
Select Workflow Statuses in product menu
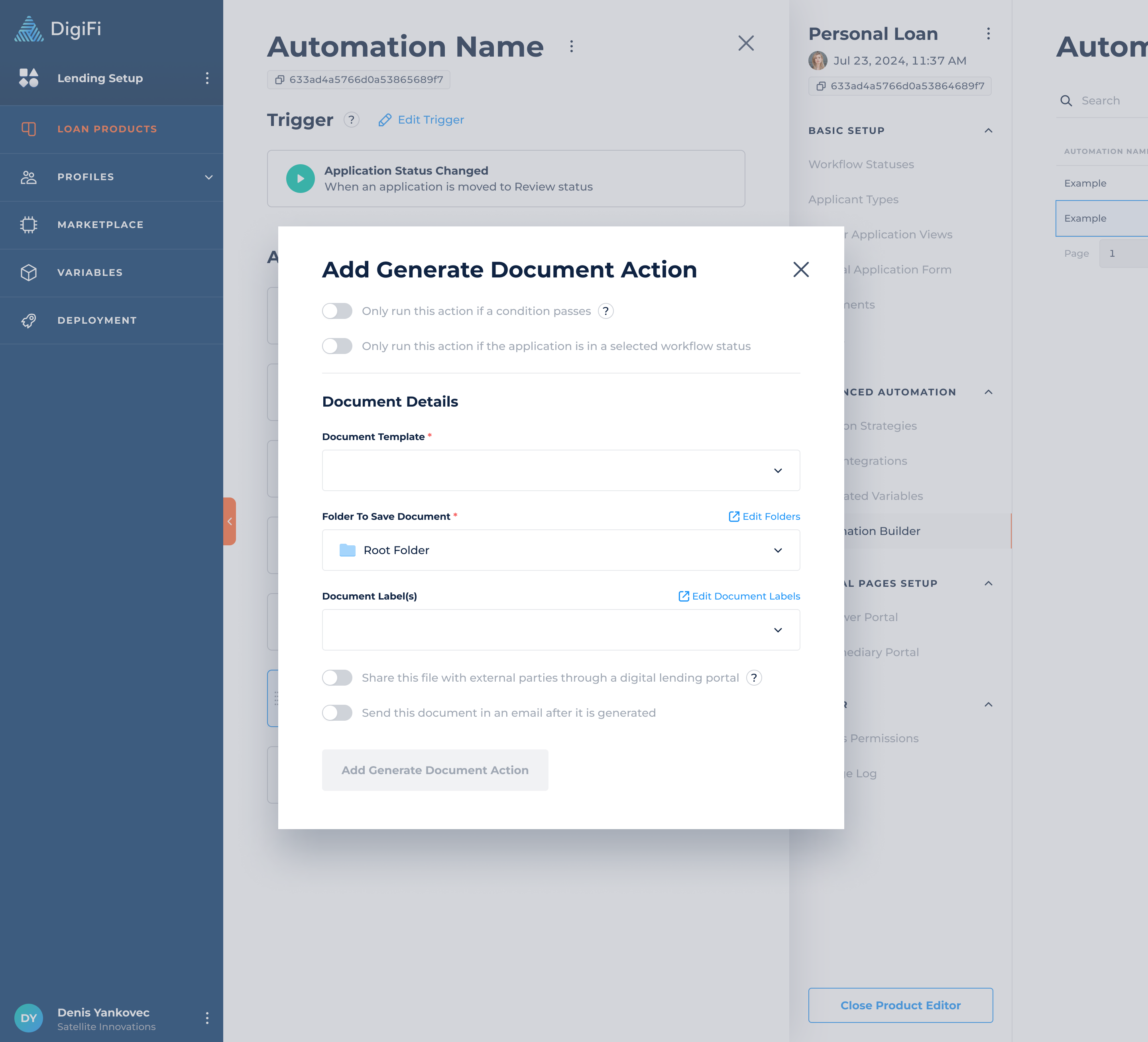(x=861, y=164)
